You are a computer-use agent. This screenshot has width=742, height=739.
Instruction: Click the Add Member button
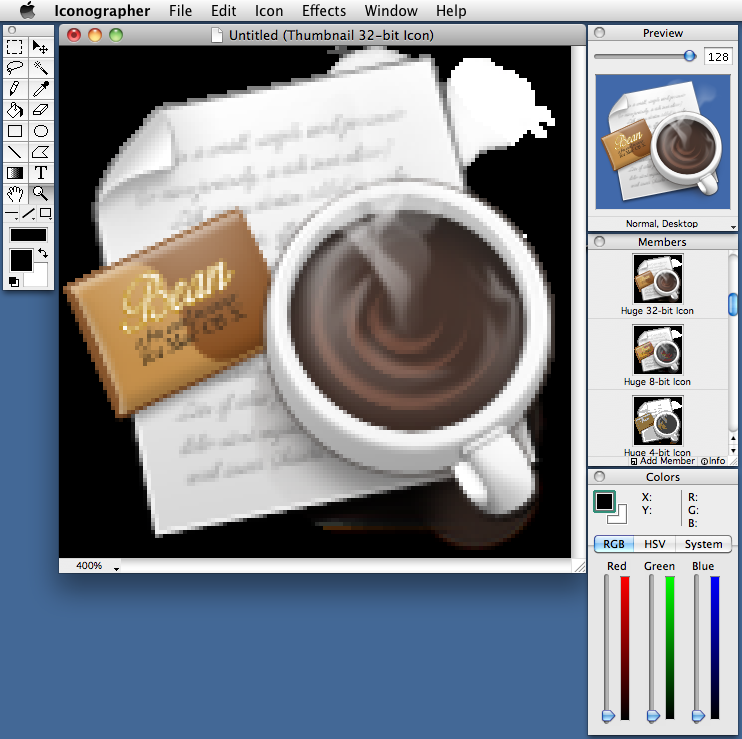point(662,461)
